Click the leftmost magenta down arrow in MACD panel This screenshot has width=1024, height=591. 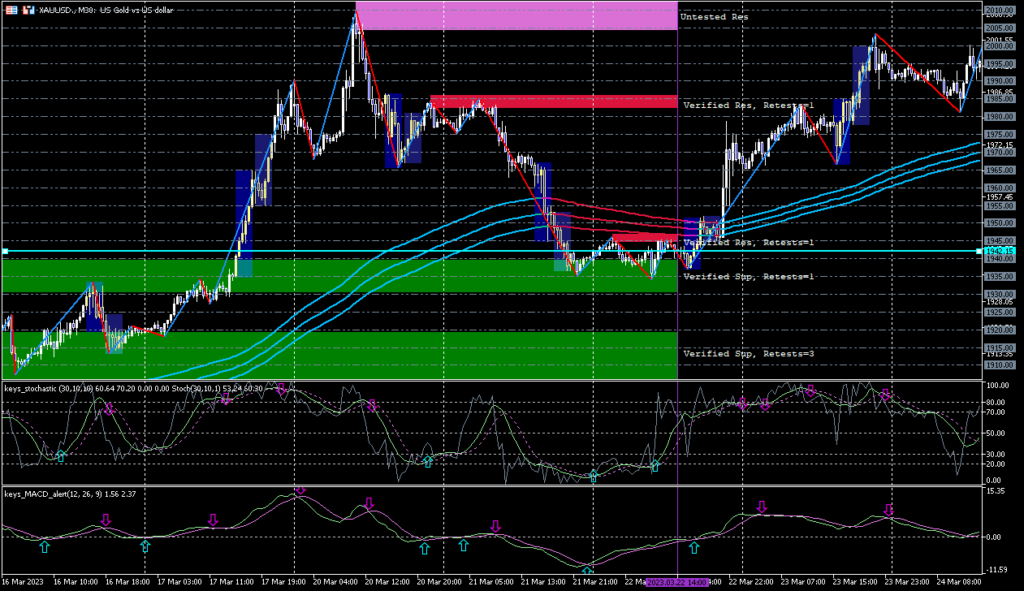tap(106, 519)
